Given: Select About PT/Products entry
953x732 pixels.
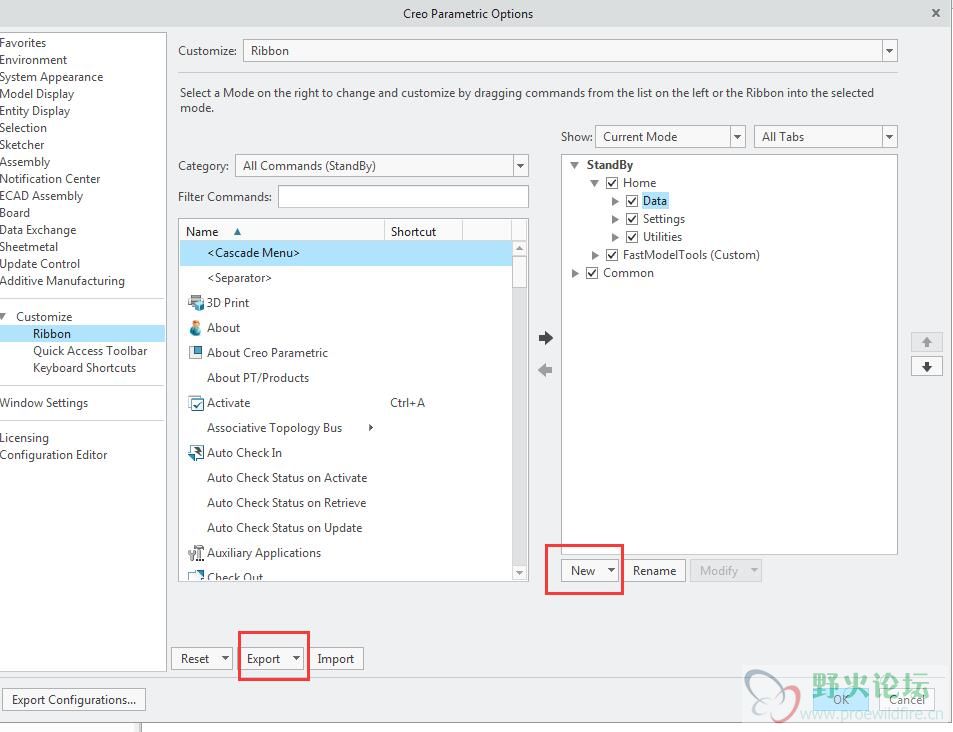Looking at the screenshot, I should (x=346, y=378).
